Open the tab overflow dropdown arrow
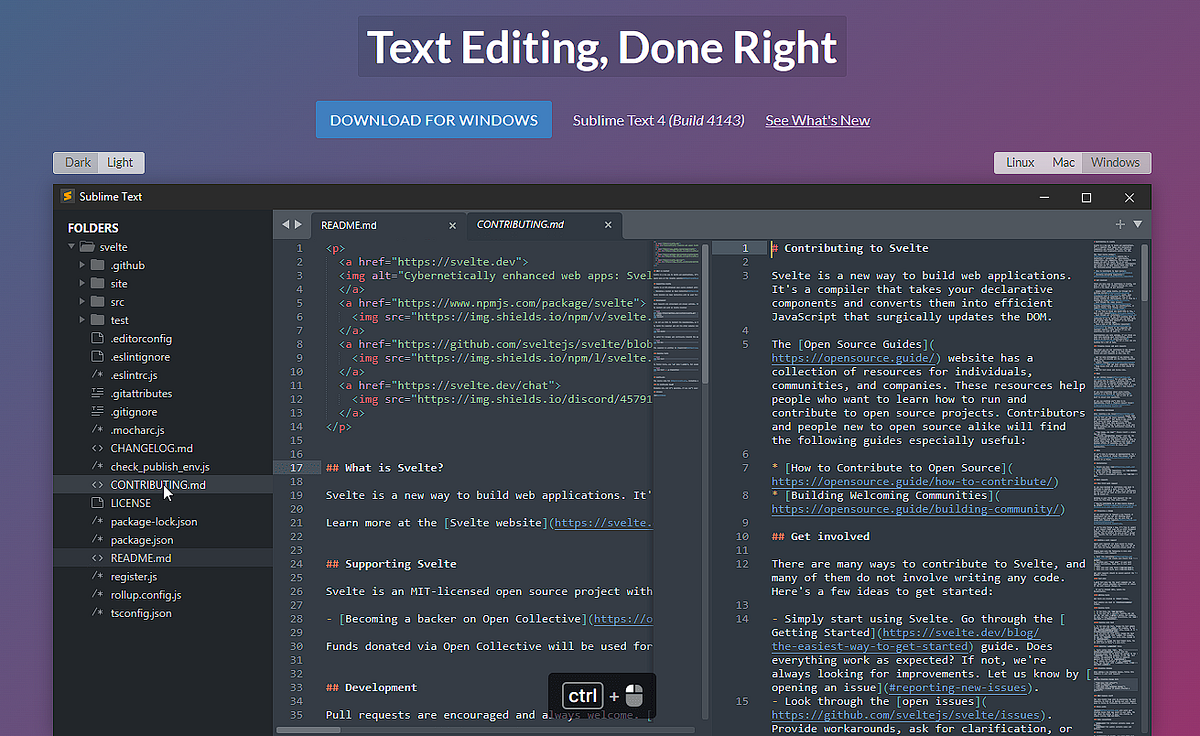Image resolution: width=1200 pixels, height=736 pixels. tap(1137, 224)
